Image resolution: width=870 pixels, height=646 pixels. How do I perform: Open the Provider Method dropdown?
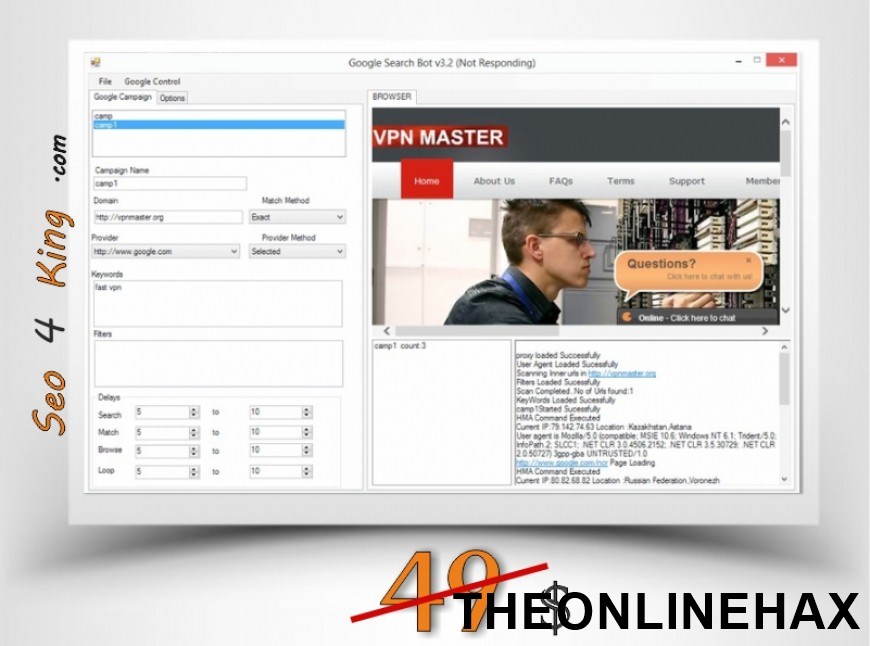pyautogui.click(x=297, y=251)
